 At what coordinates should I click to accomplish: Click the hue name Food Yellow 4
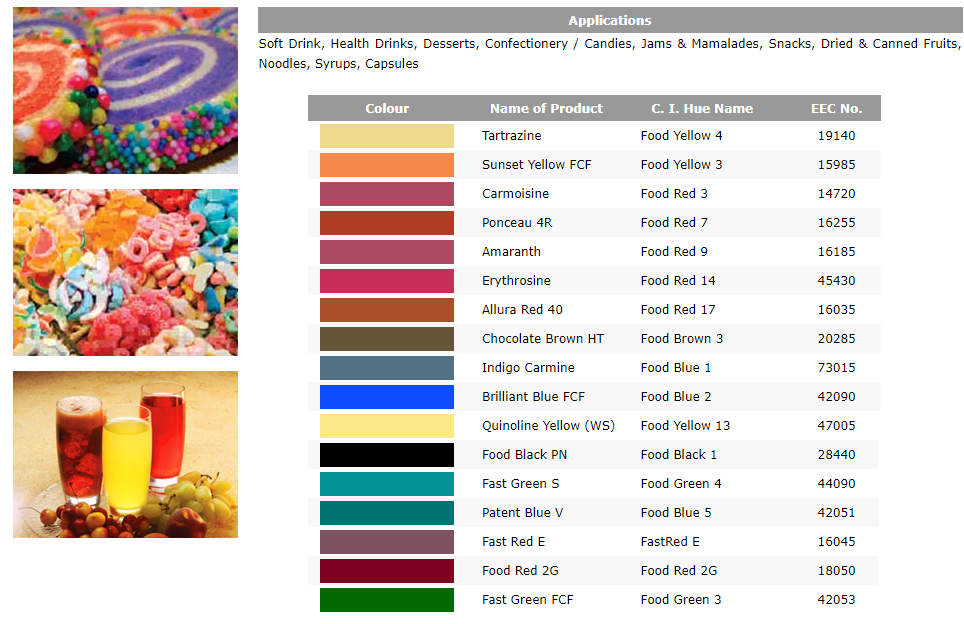coord(681,136)
